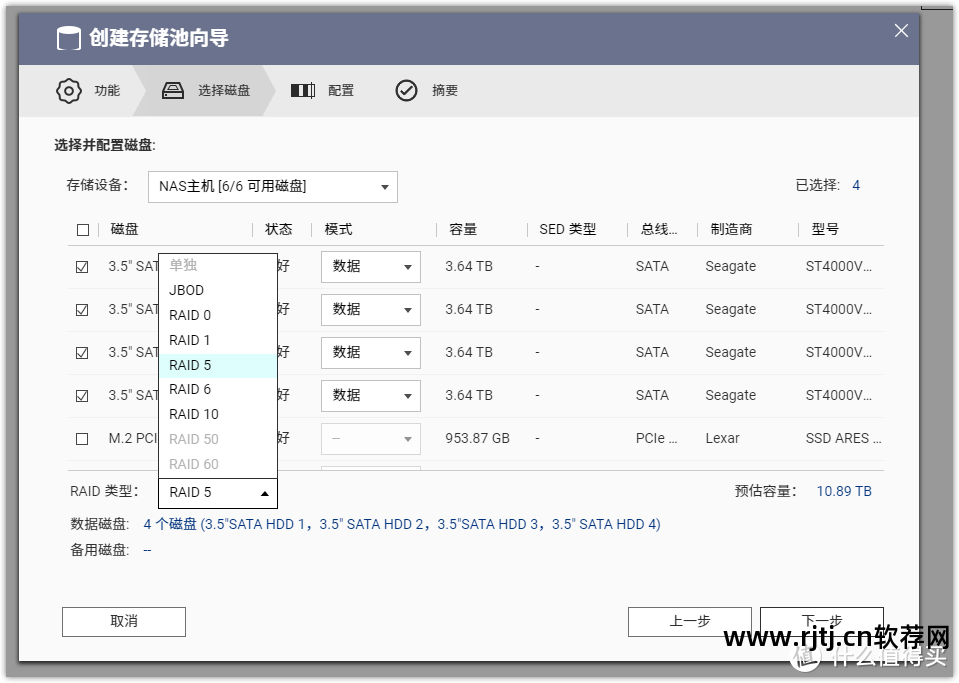Uncheck the fourth 3.5" SATA disk checkbox
This screenshot has width=959, height=683.
pyautogui.click(x=82, y=396)
